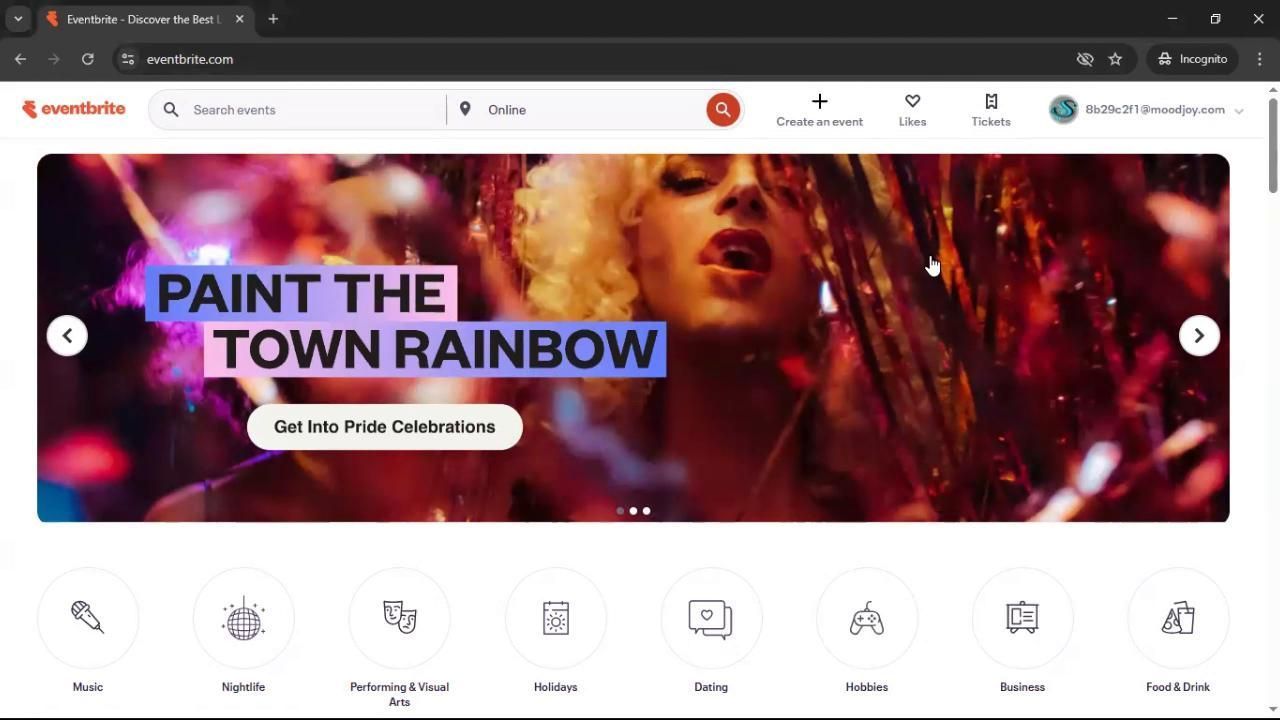Open your Likes collection

point(912,109)
